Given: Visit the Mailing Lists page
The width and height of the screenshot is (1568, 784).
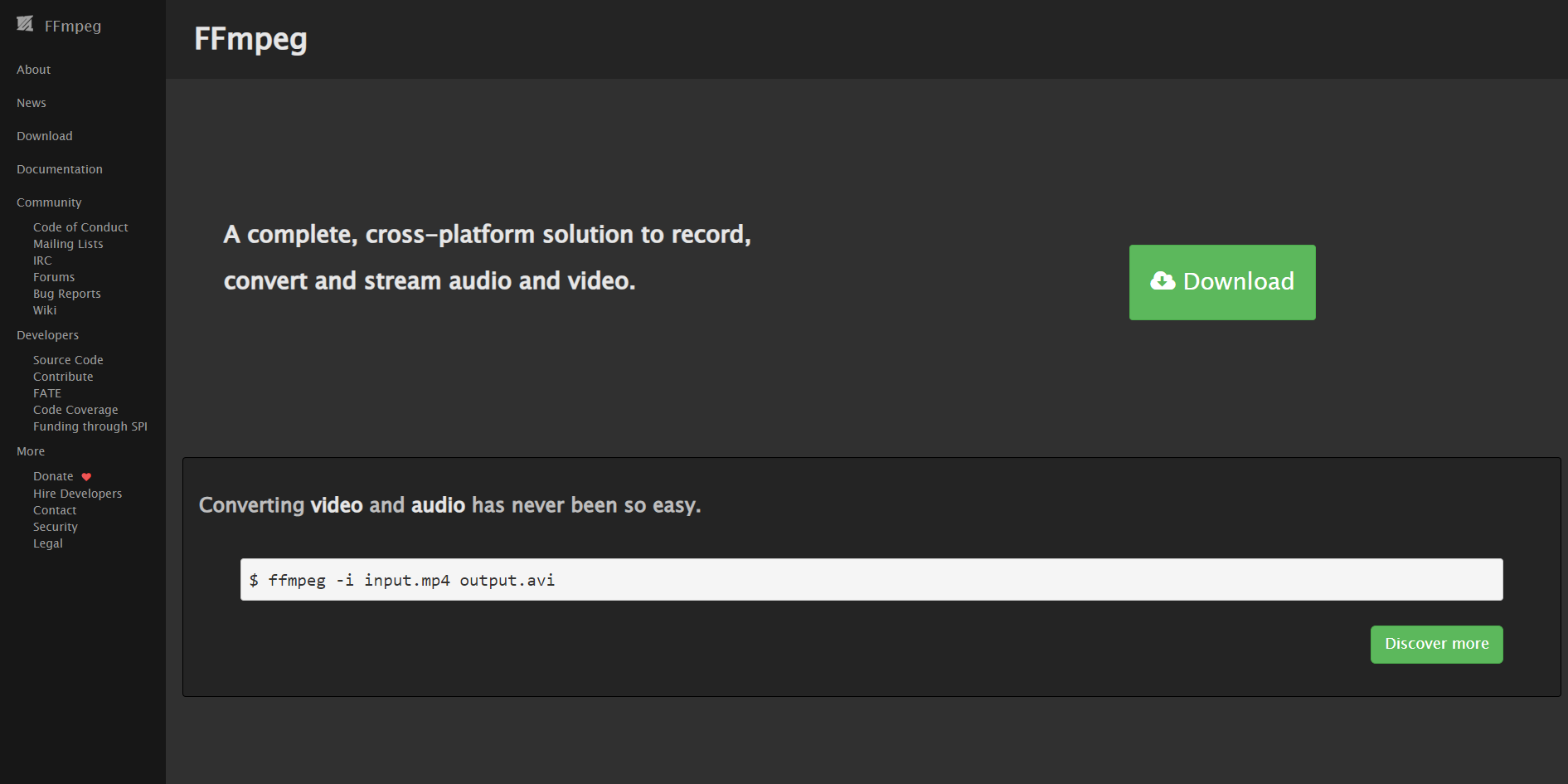Looking at the screenshot, I should point(68,244).
